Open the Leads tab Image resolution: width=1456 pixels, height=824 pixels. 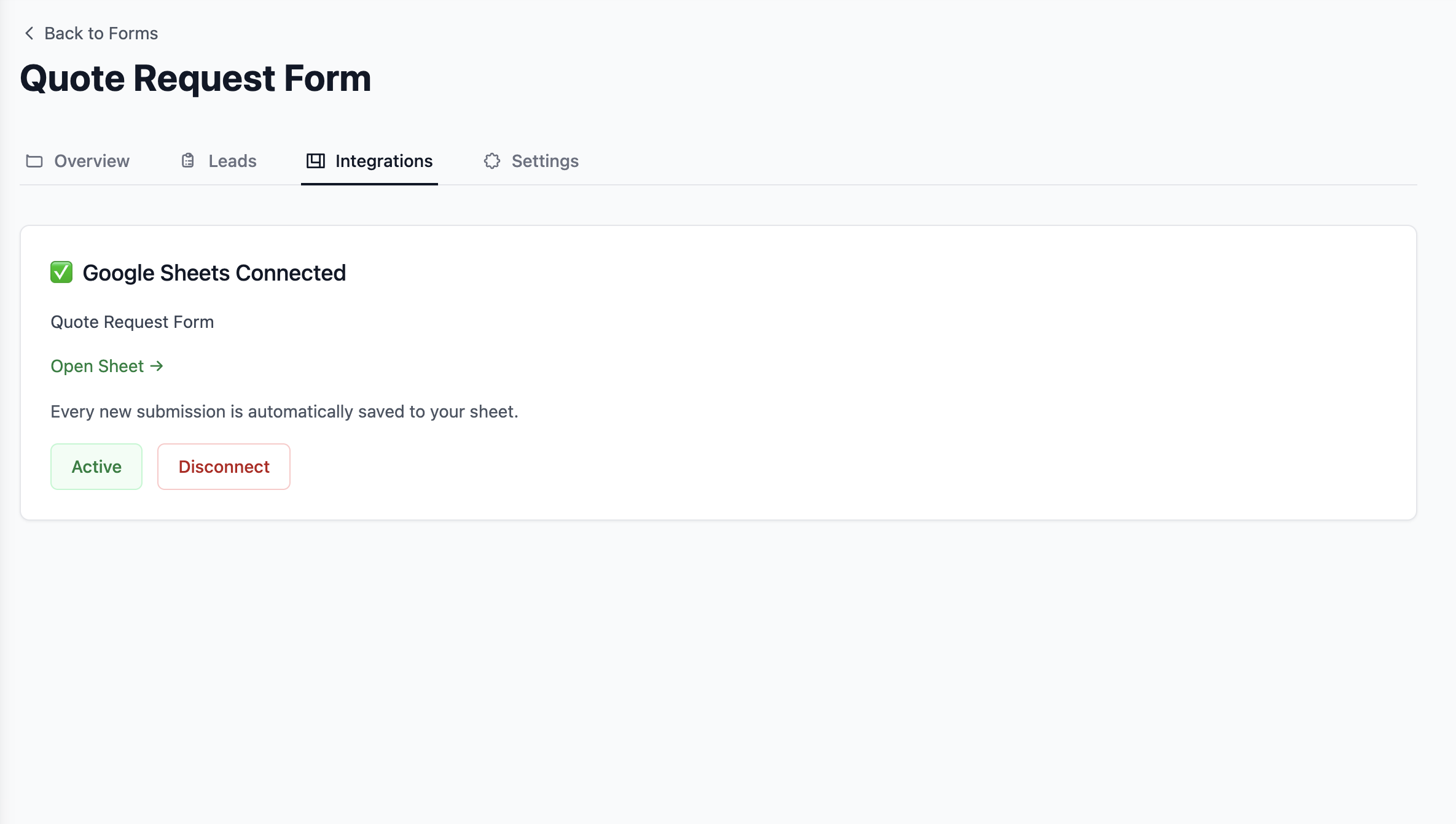[x=219, y=161]
